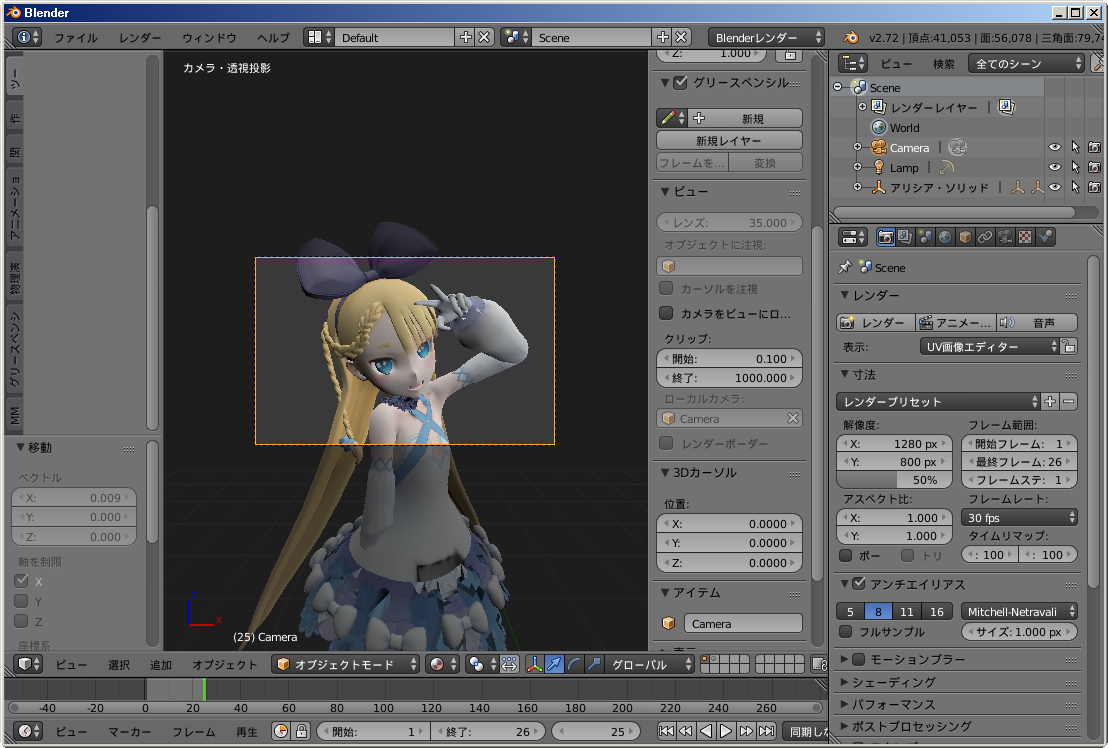This screenshot has width=1108, height=748.
Task: Open the Mitchell-Netravali filter dropdown
Action: click(x=1019, y=612)
